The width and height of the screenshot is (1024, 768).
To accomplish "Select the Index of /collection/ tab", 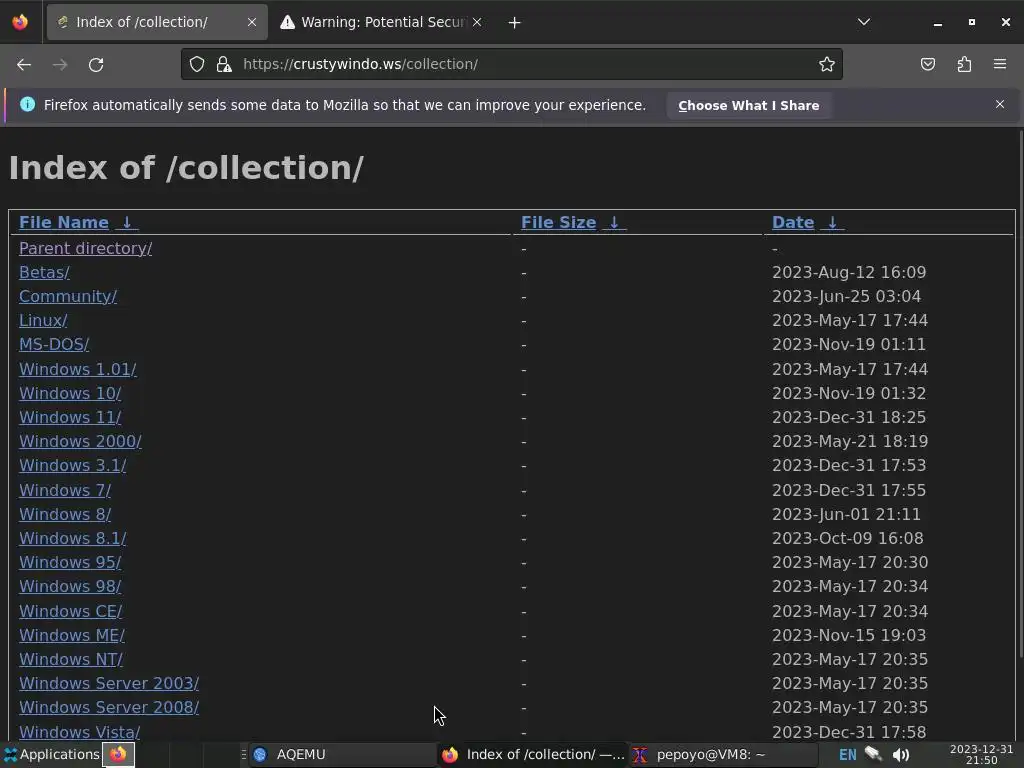I will (157, 22).
